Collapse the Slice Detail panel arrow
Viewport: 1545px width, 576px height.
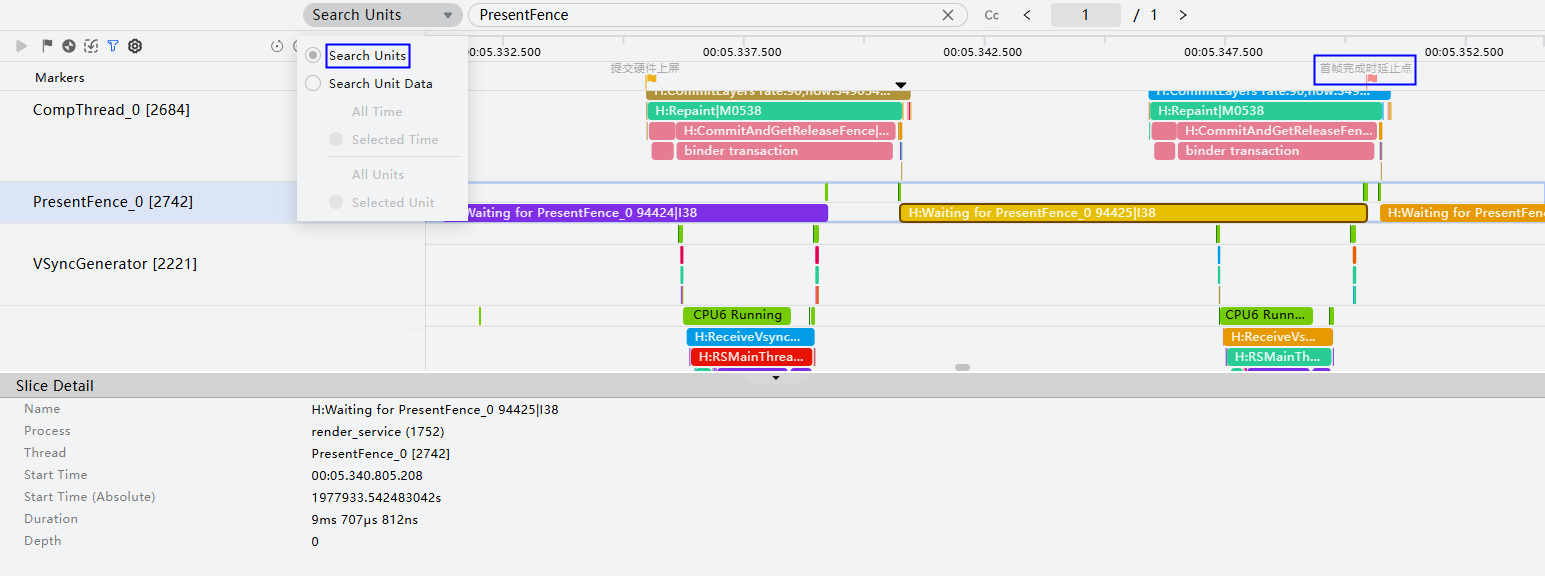(x=776, y=379)
